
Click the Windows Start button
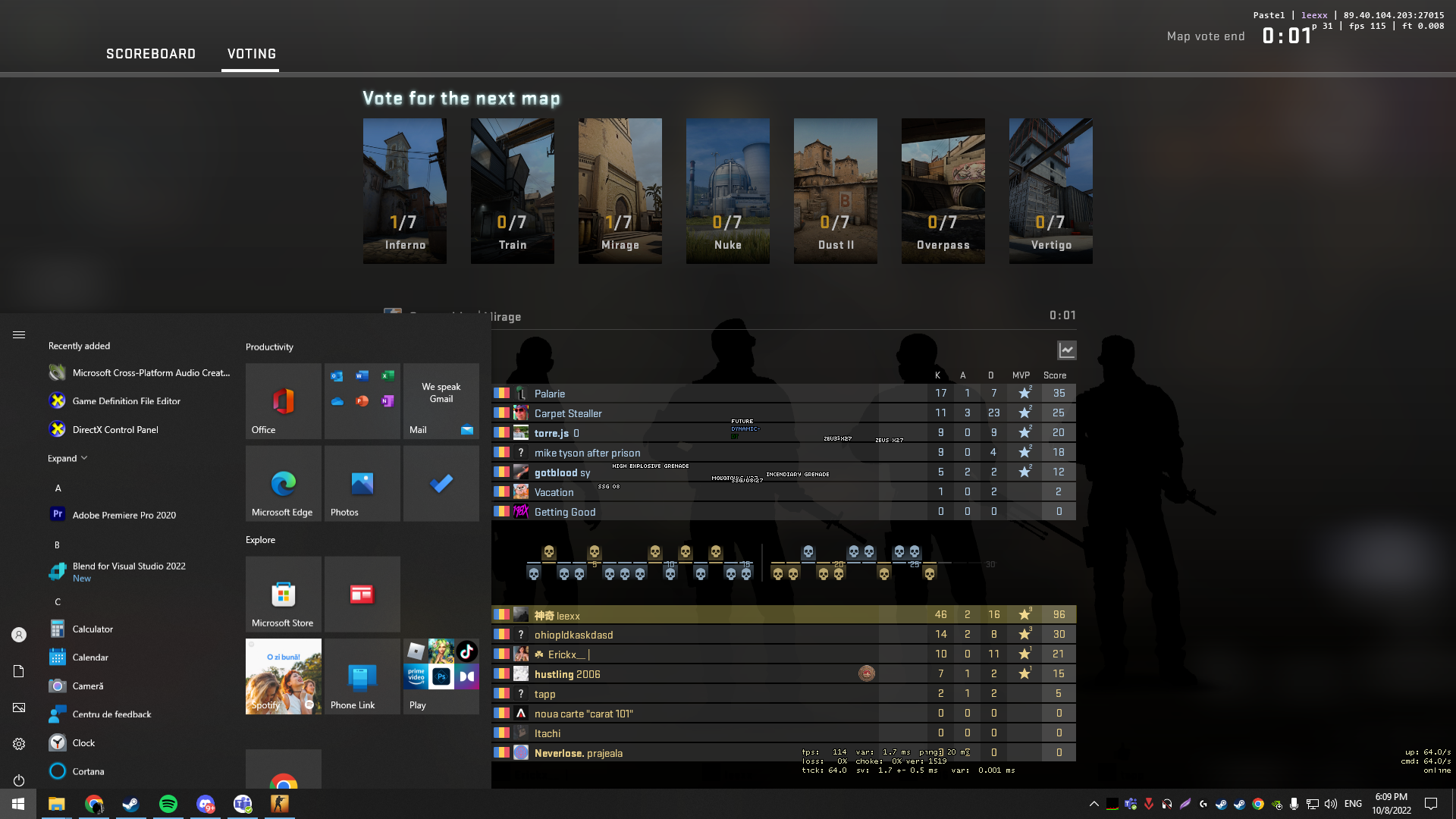click(x=18, y=804)
